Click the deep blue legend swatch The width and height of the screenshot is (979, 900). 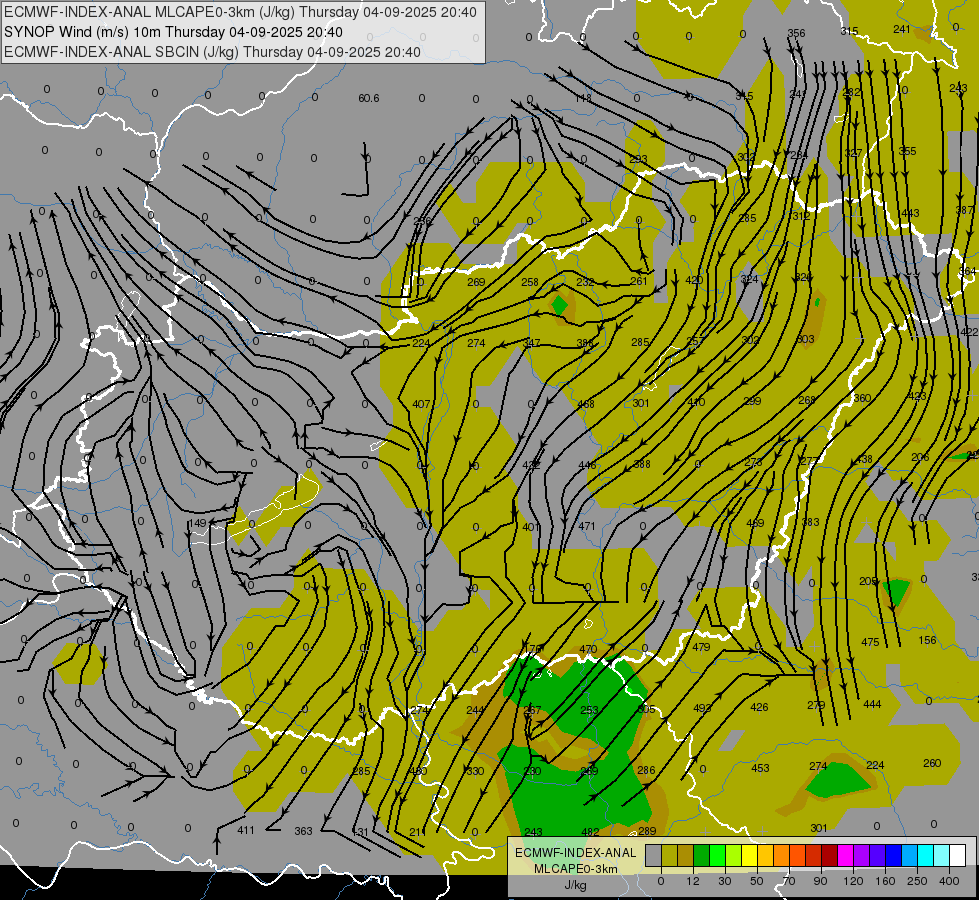point(893,855)
